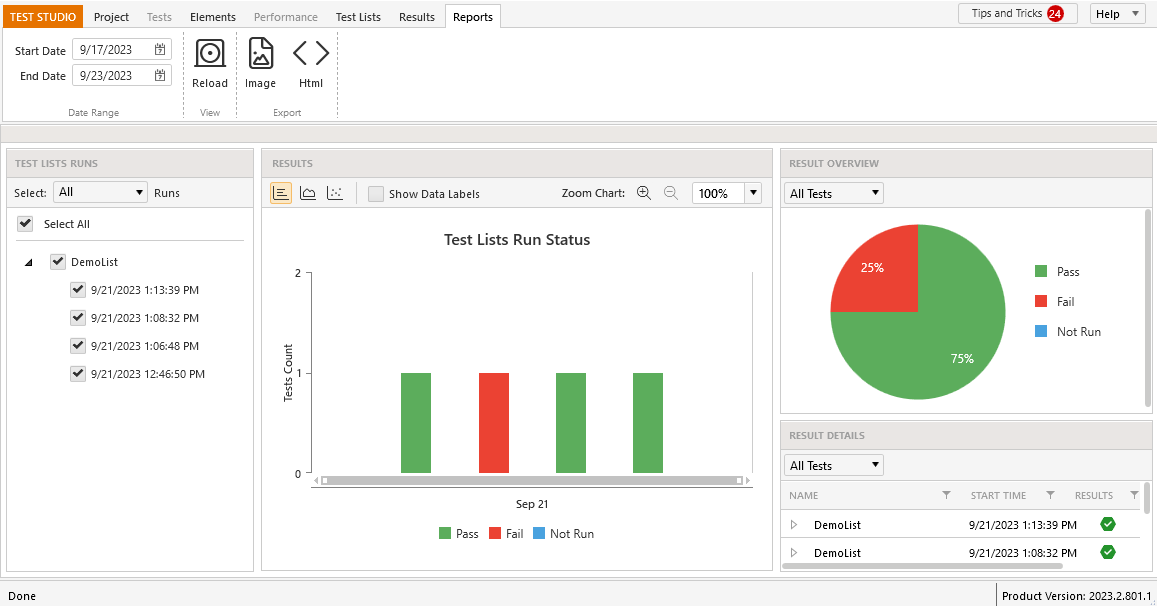Select the bar chart view icon
The image size is (1157, 606).
point(280,193)
